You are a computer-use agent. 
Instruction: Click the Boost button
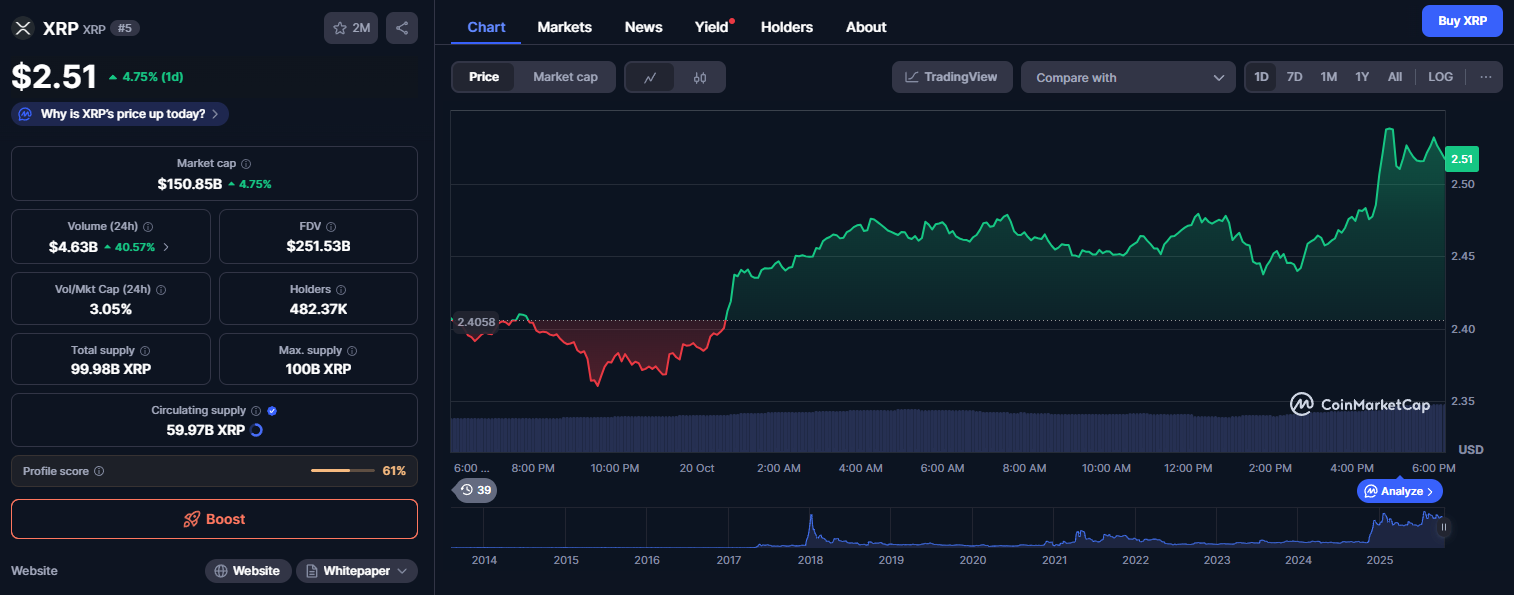pos(214,519)
